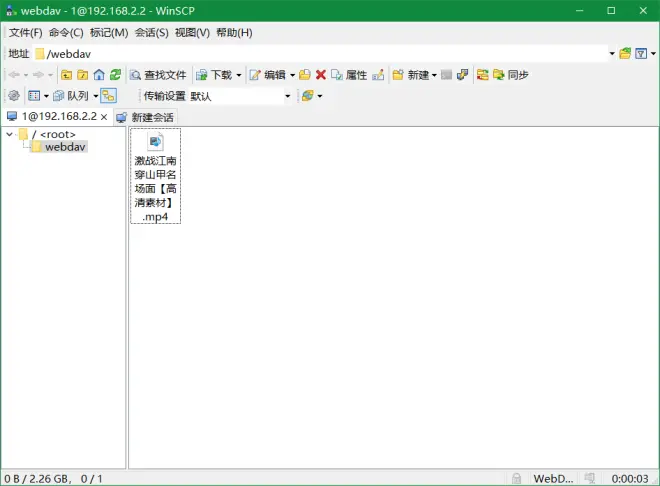Click the 编辑 button
660x486 pixels.
(x=267, y=75)
